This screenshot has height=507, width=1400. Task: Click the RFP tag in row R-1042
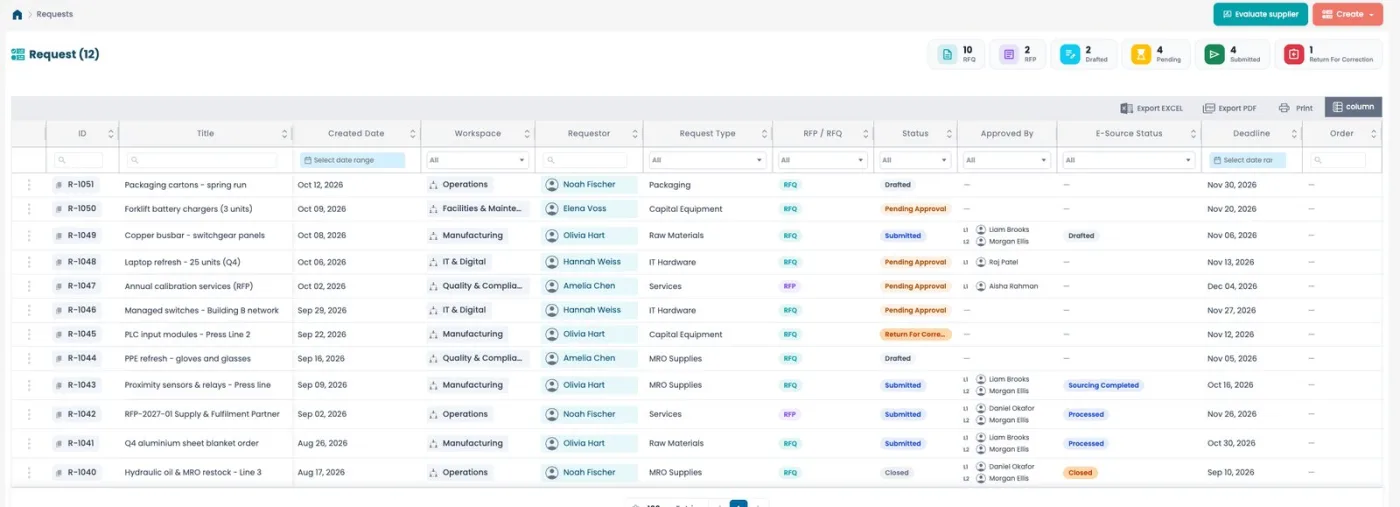click(x=790, y=414)
